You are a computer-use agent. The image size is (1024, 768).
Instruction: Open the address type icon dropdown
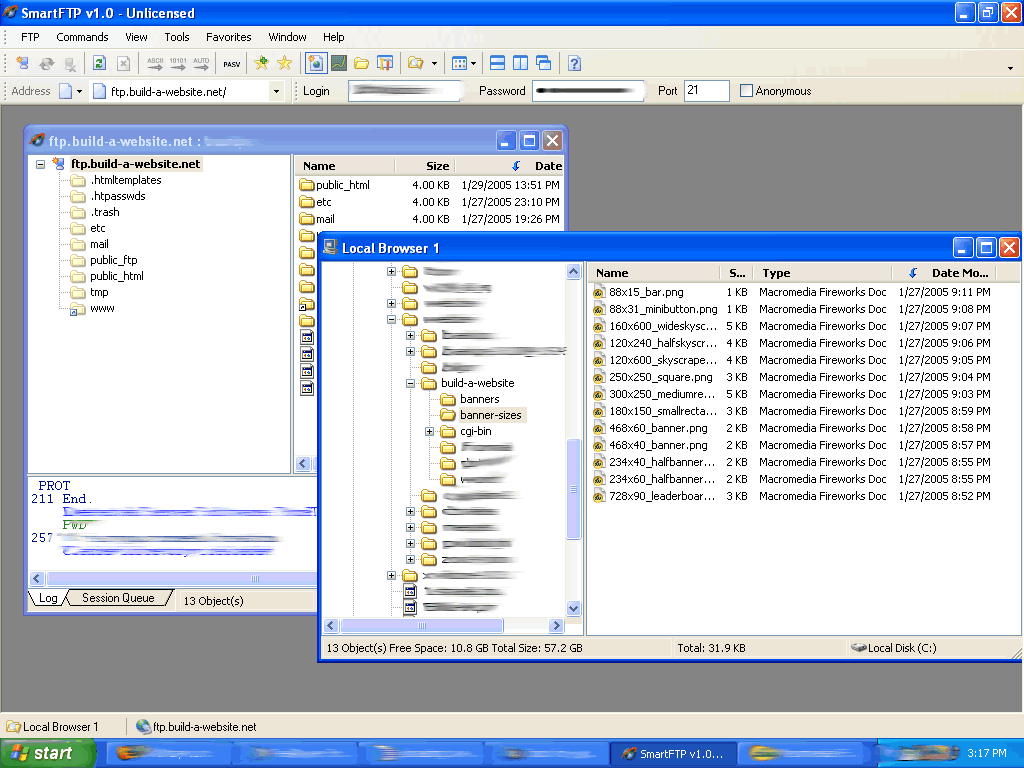pos(79,91)
